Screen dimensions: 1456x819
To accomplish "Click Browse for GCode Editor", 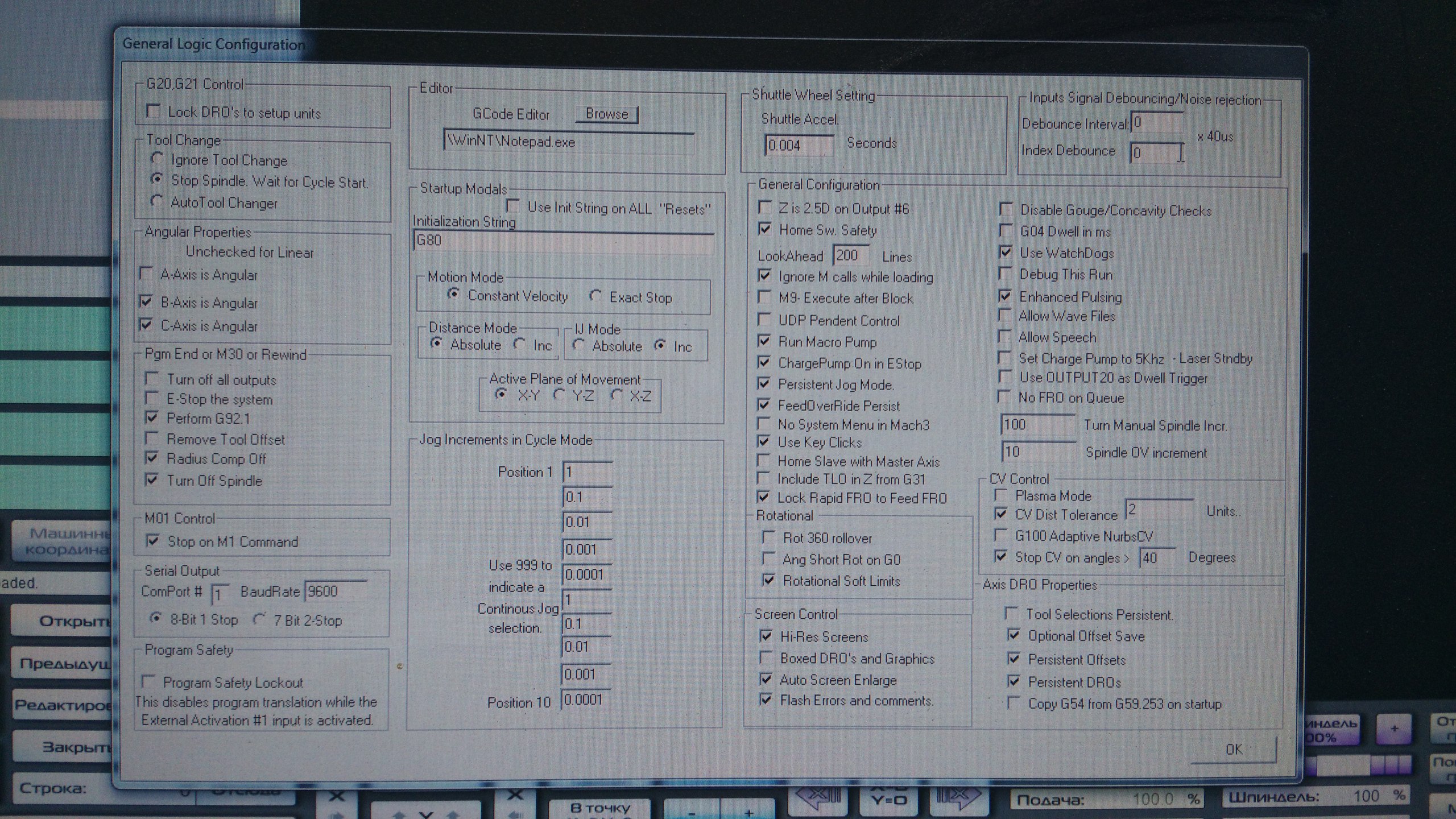I will (x=606, y=114).
